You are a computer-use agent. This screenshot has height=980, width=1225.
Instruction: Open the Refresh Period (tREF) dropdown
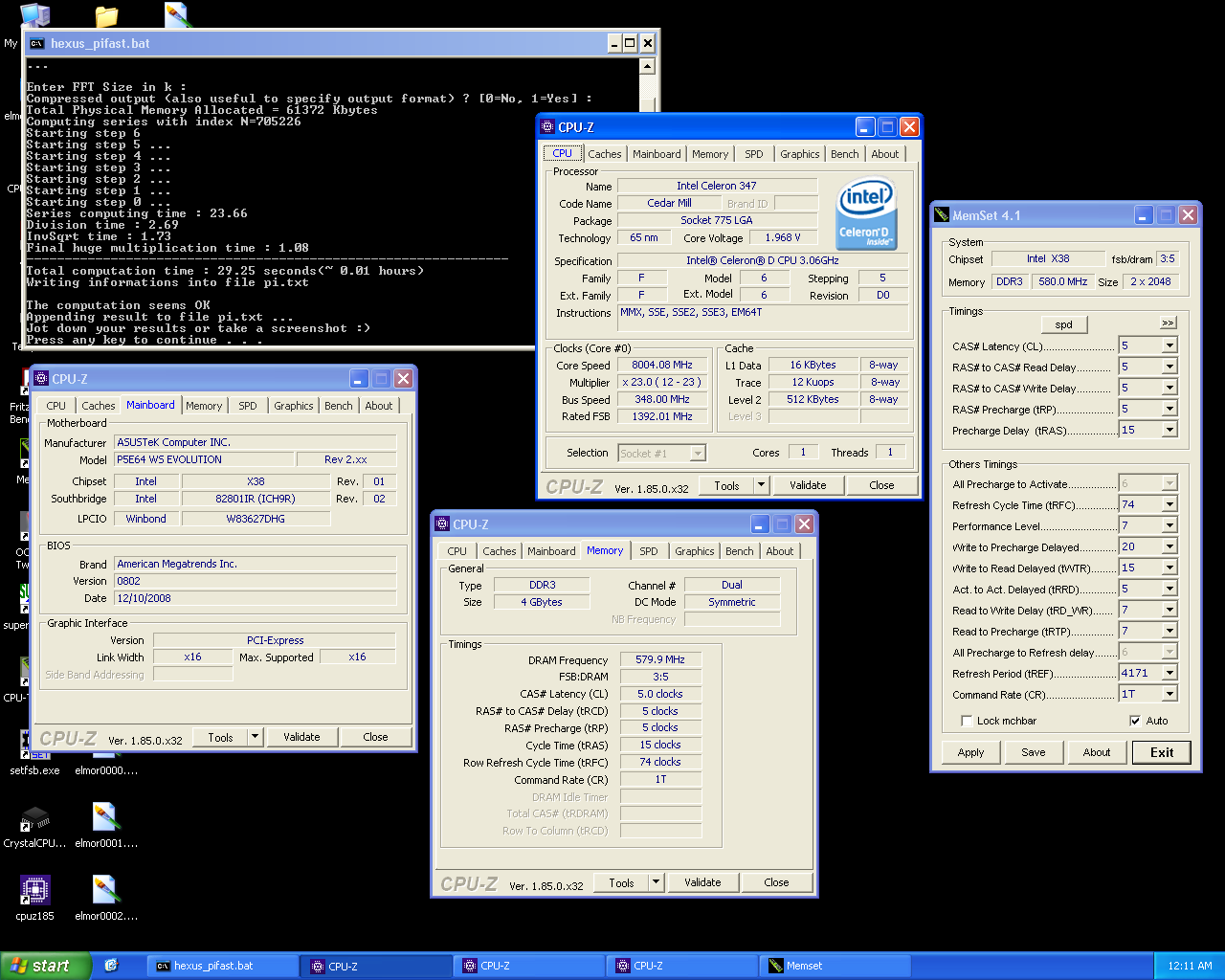1169,673
